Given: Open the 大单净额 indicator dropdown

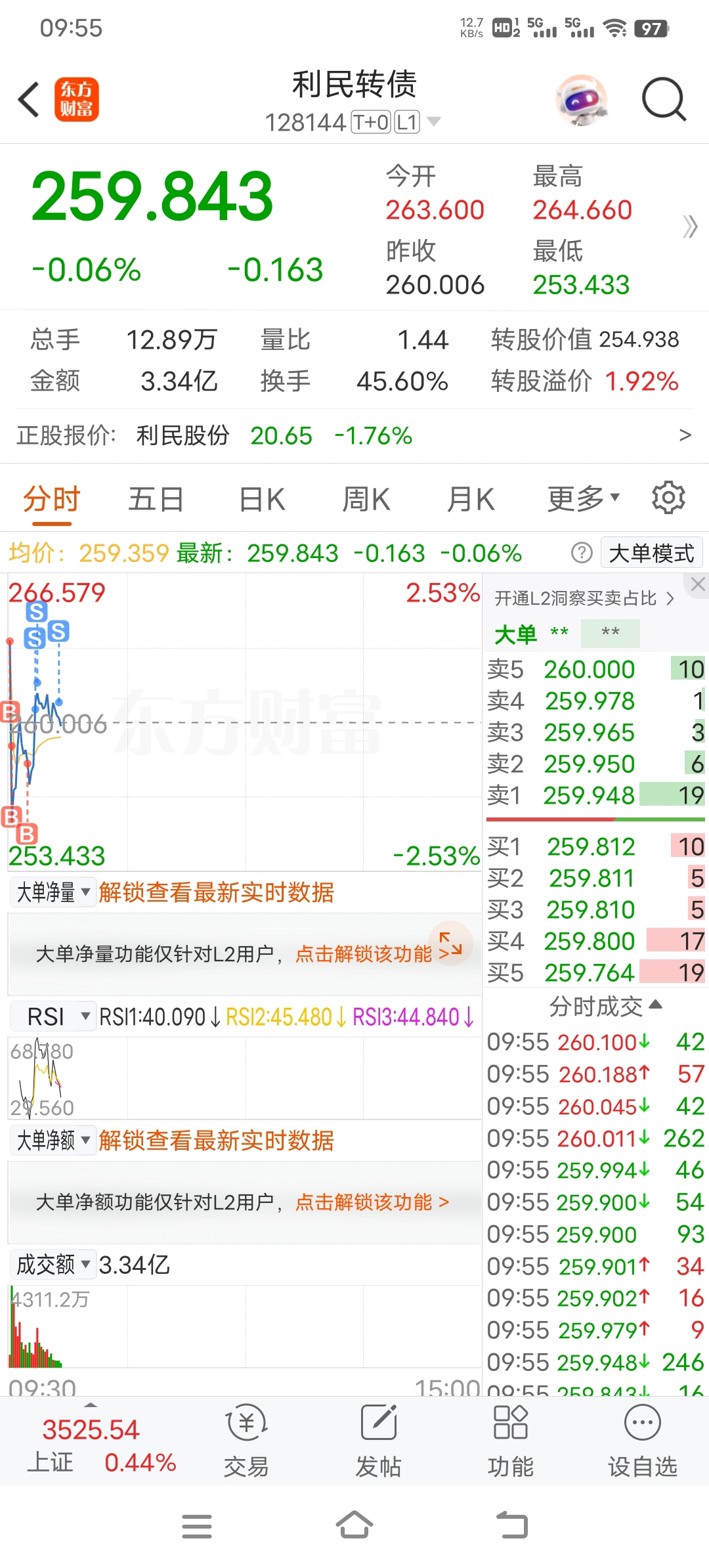Looking at the screenshot, I should 53,1141.
